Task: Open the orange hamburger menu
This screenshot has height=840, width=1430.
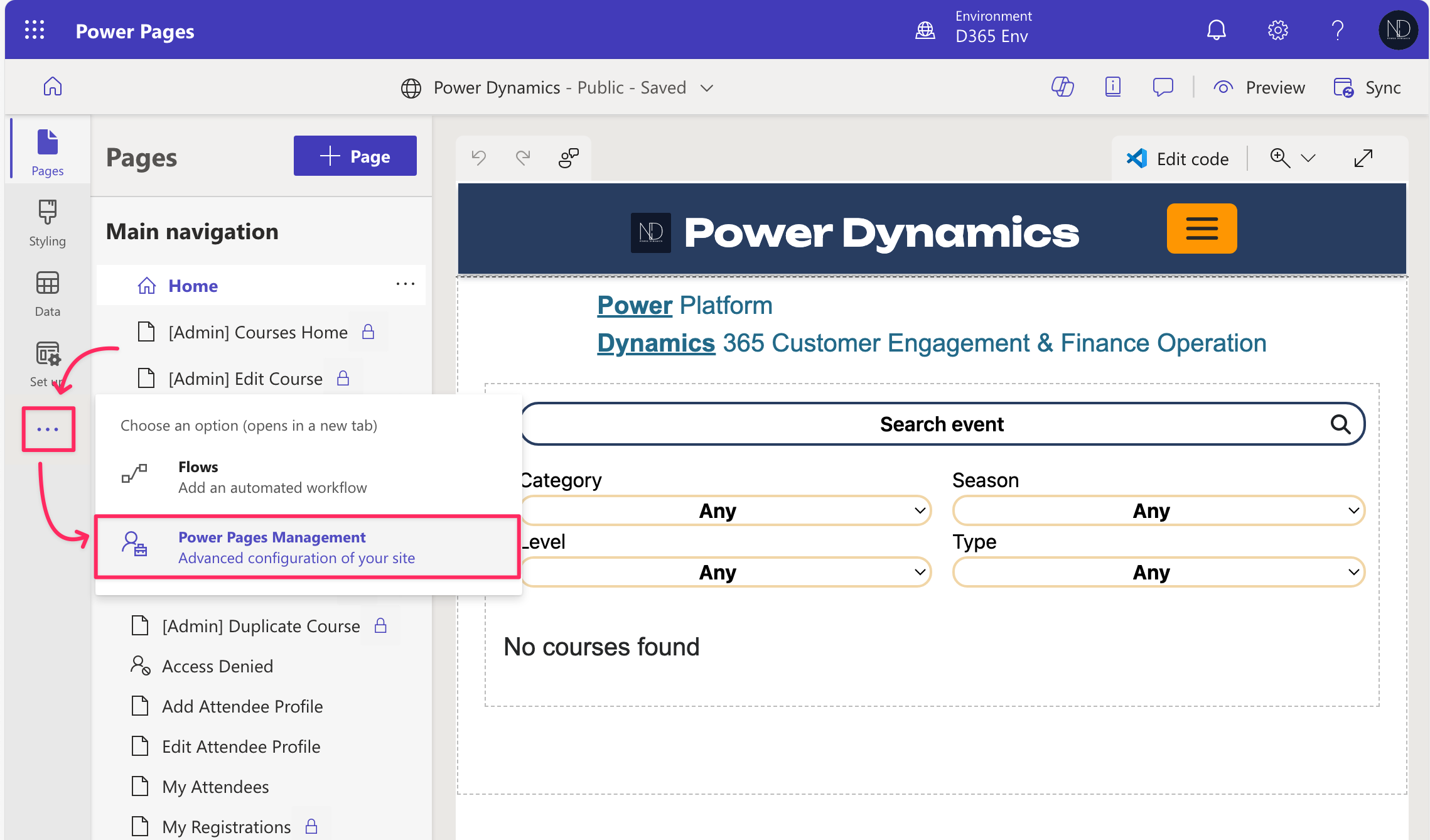Action: [1202, 229]
